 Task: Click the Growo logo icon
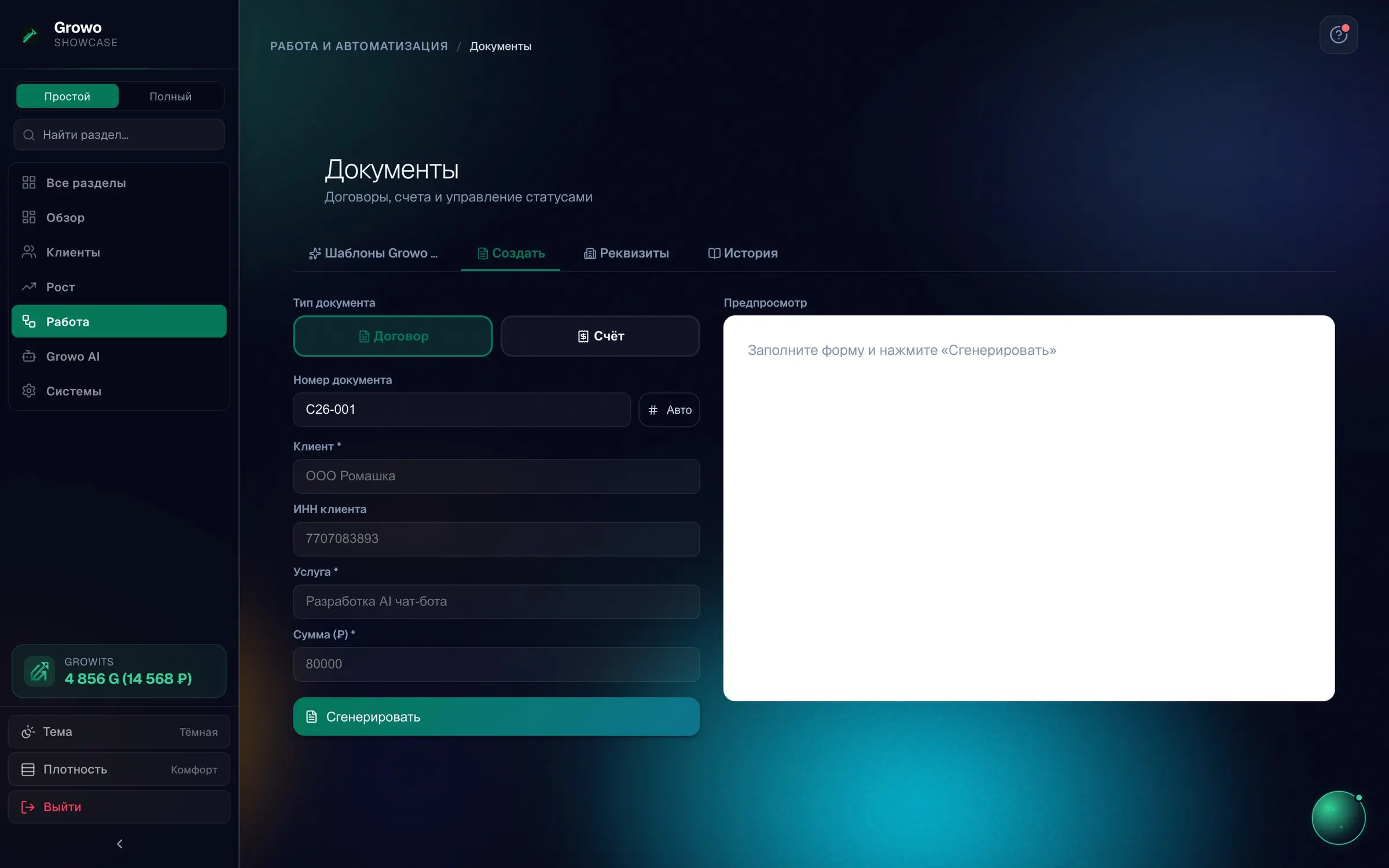click(x=30, y=35)
